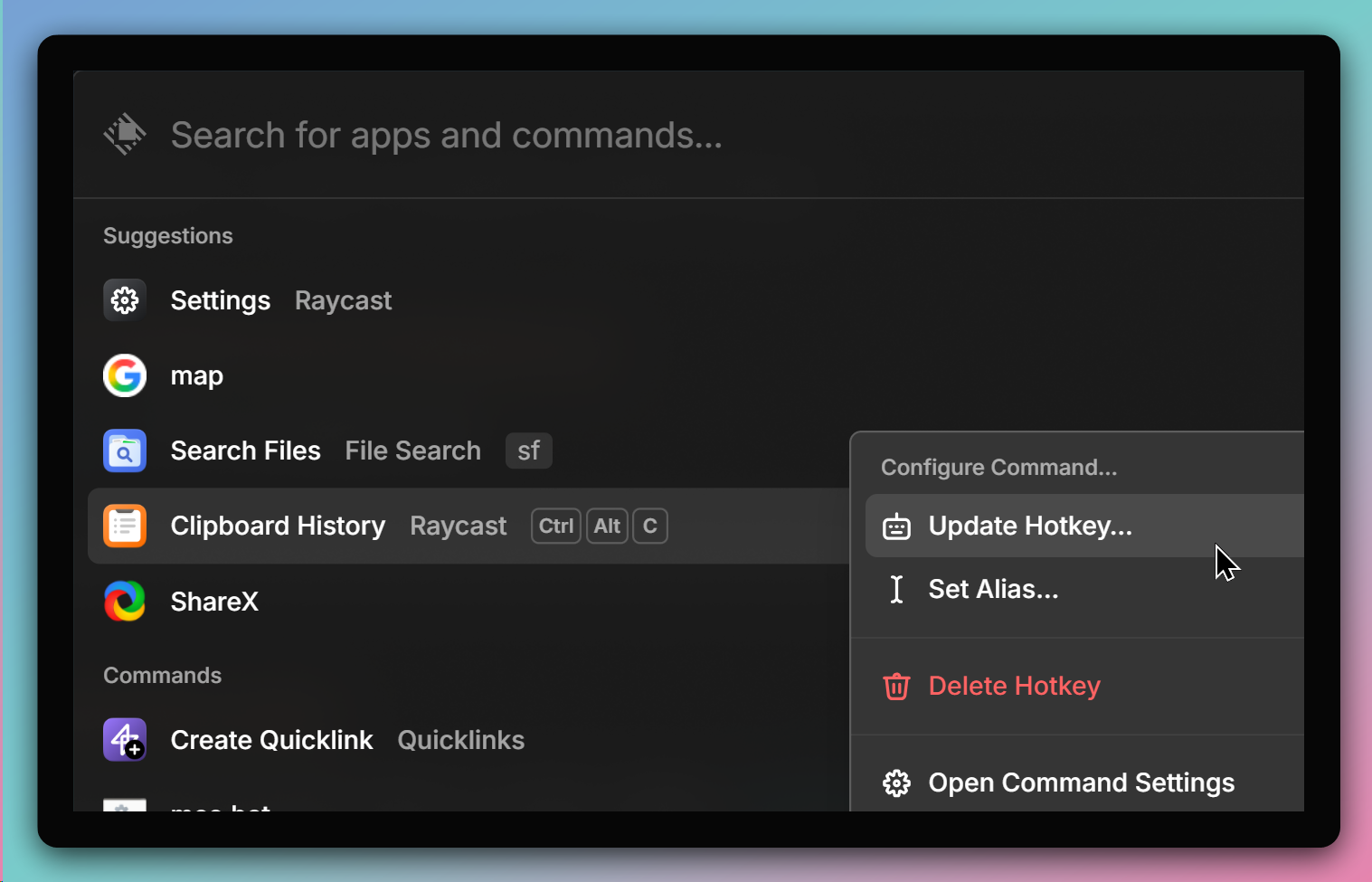Launch the ShareX suggestion
The height and width of the screenshot is (882, 1372).
tap(468, 602)
